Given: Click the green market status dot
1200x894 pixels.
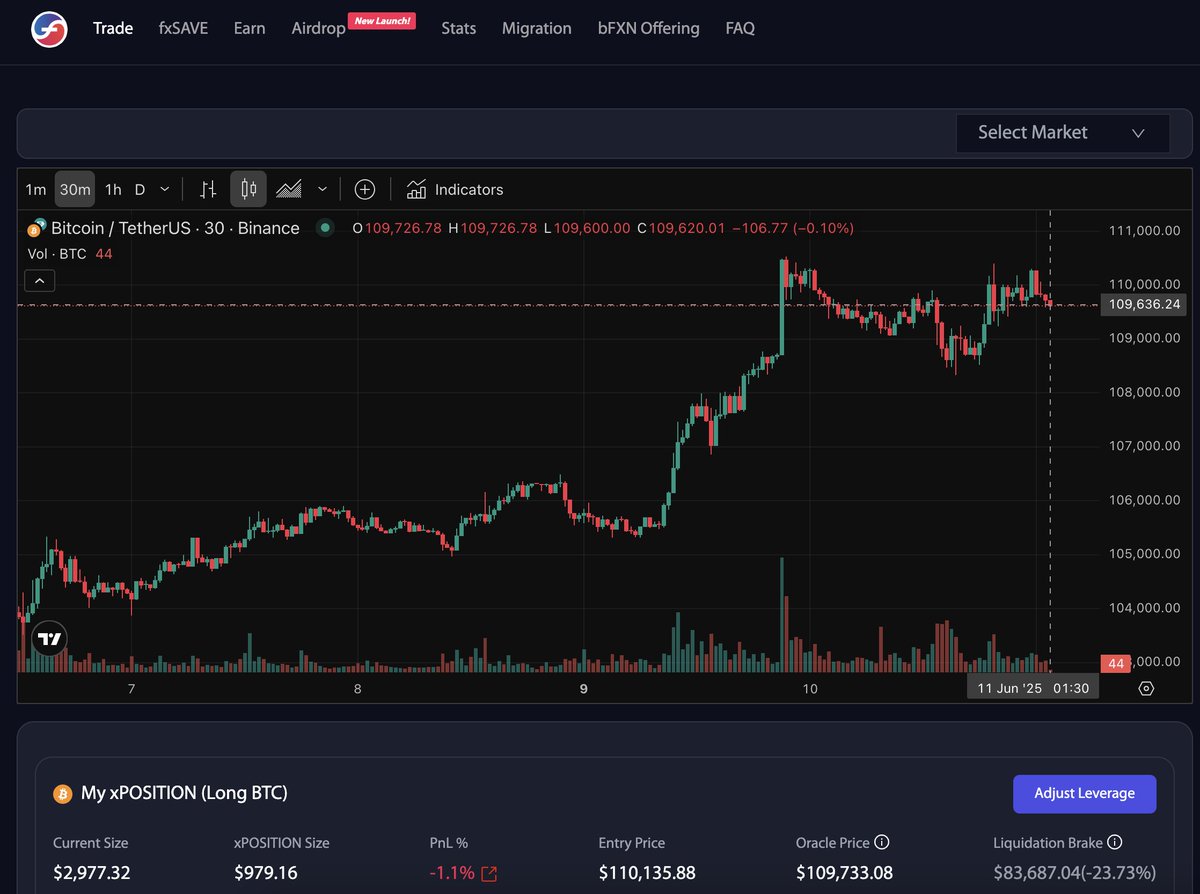Looking at the screenshot, I should (324, 228).
